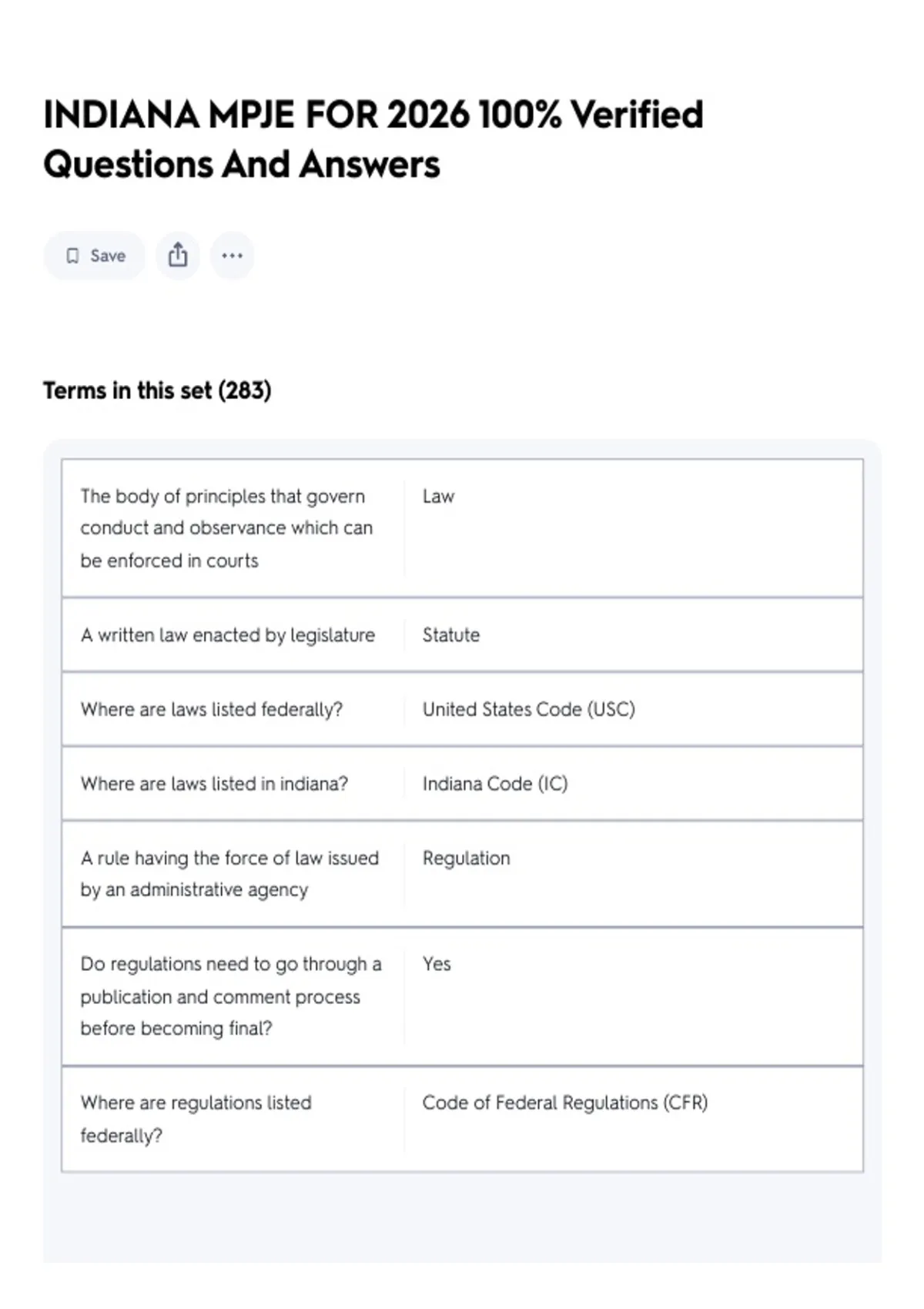Click the 'Statute' definition
The image size is (924, 1309).
450,635
